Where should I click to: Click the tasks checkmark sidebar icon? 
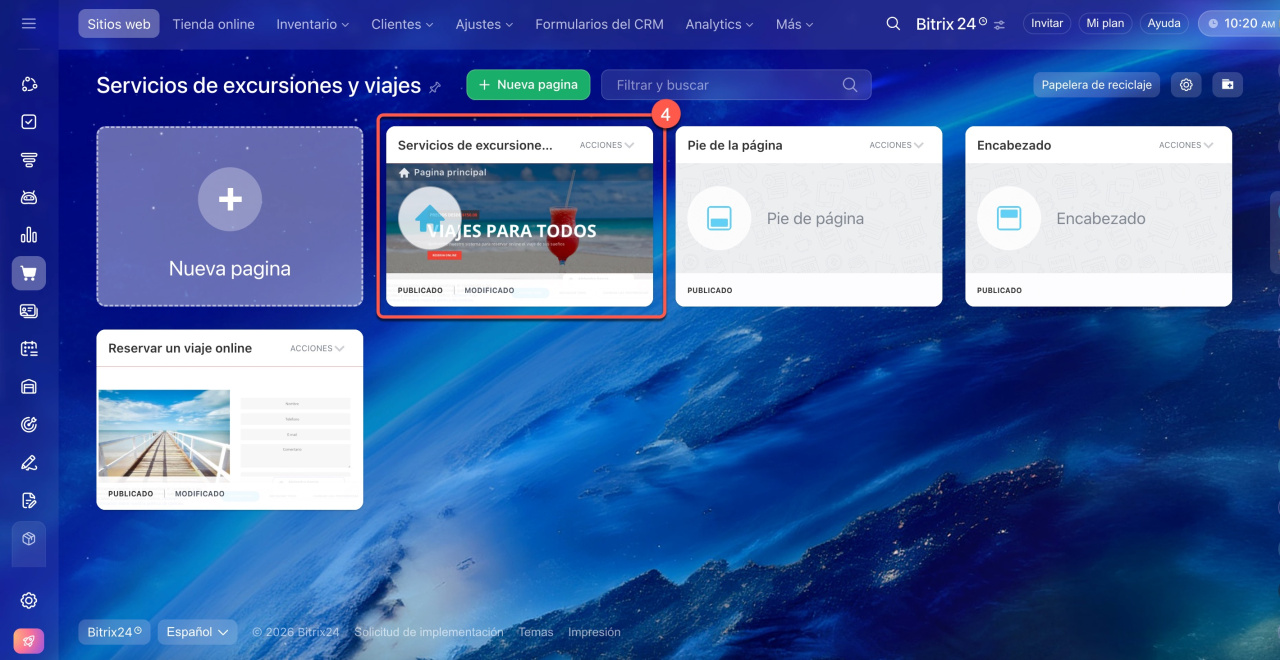tap(29, 122)
